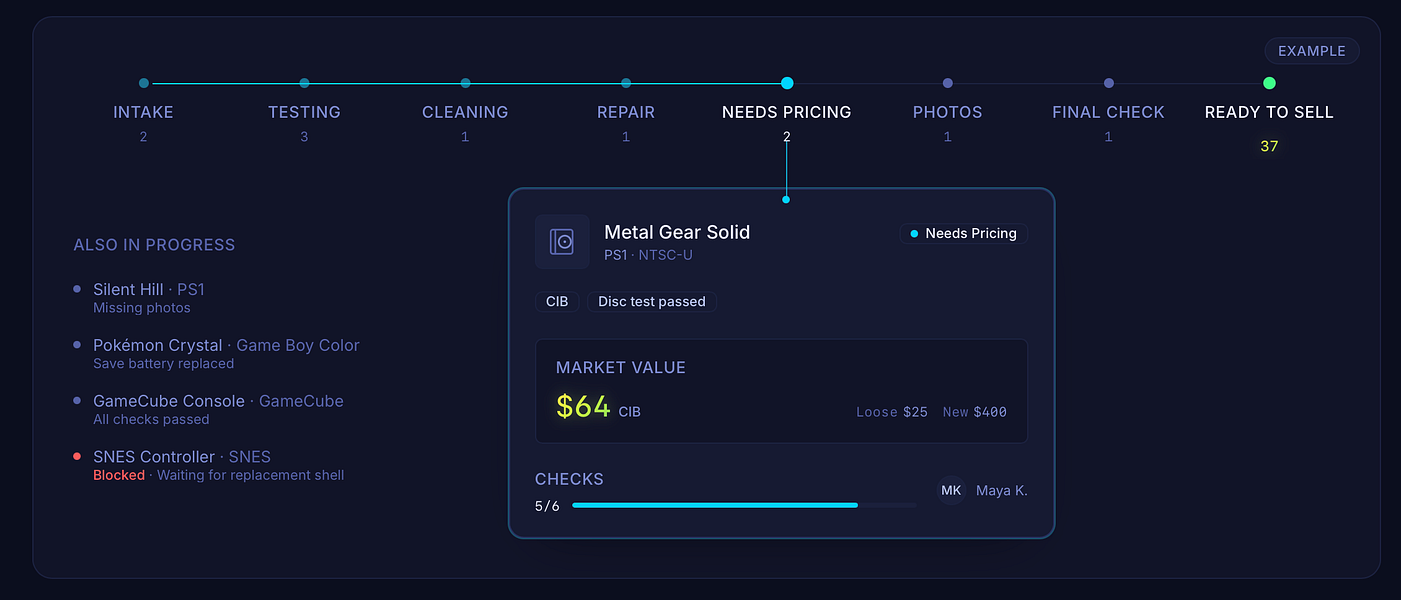Click the Disc test passed tag

point(652,301)
